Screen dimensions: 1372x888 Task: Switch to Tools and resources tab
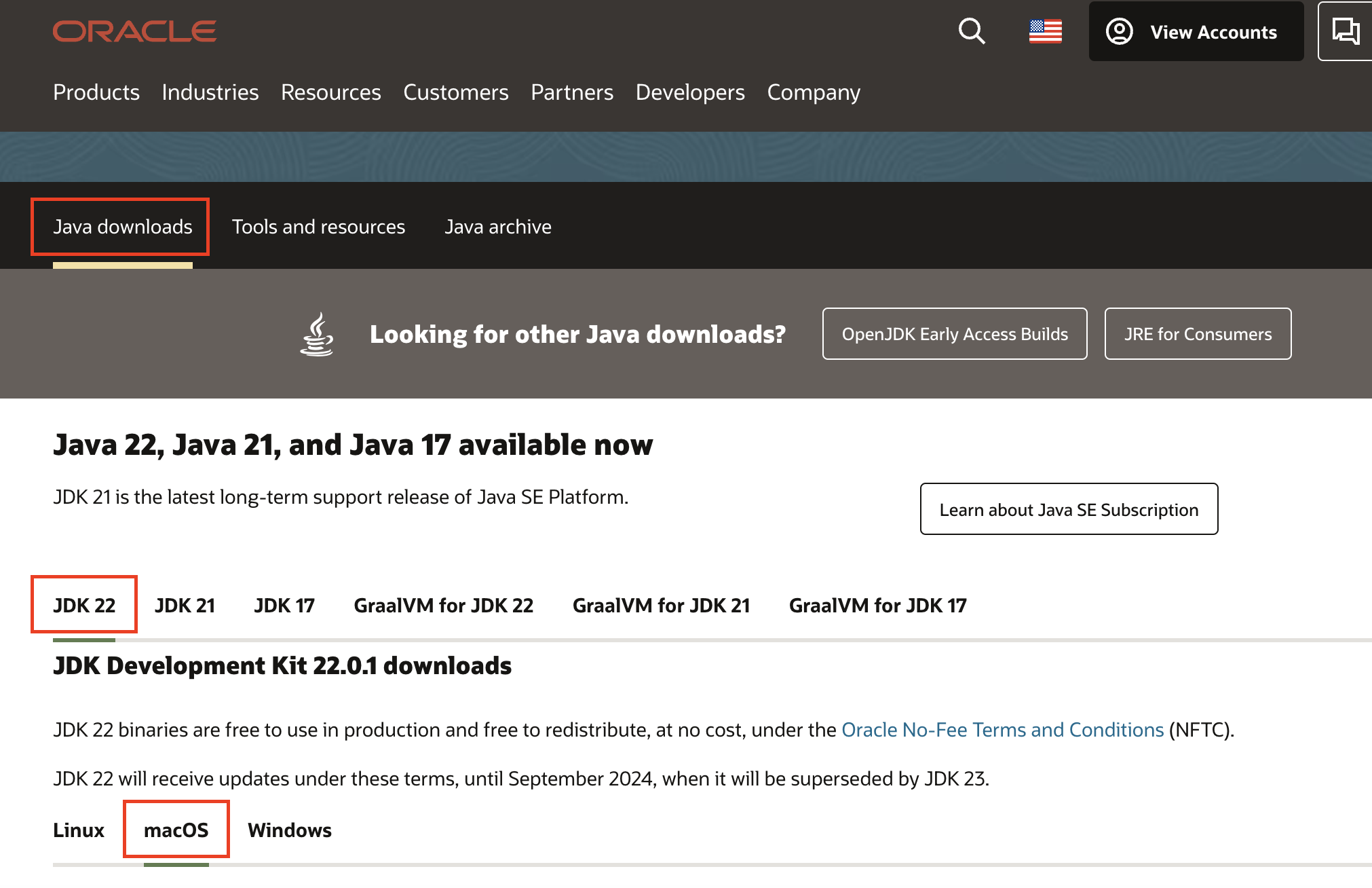[318, 227]
